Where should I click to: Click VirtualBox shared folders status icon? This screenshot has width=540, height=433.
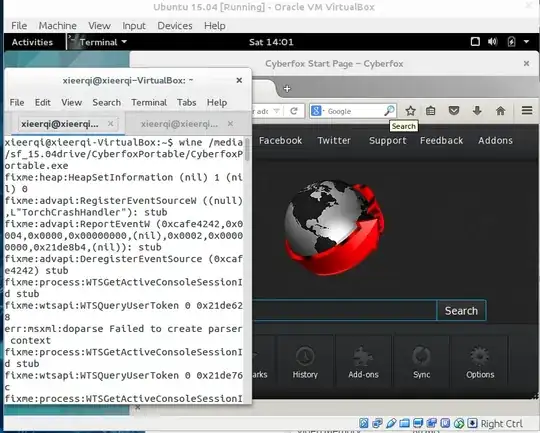[x=404, y=423]
